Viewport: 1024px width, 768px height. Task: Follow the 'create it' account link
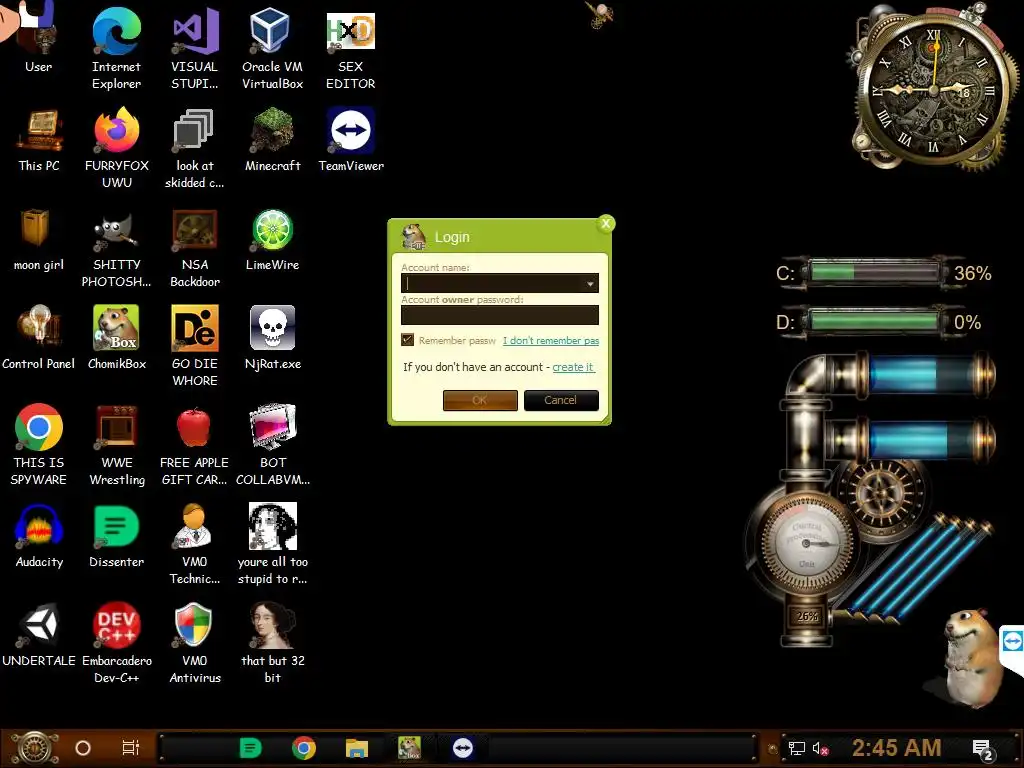tap(573, 367)
